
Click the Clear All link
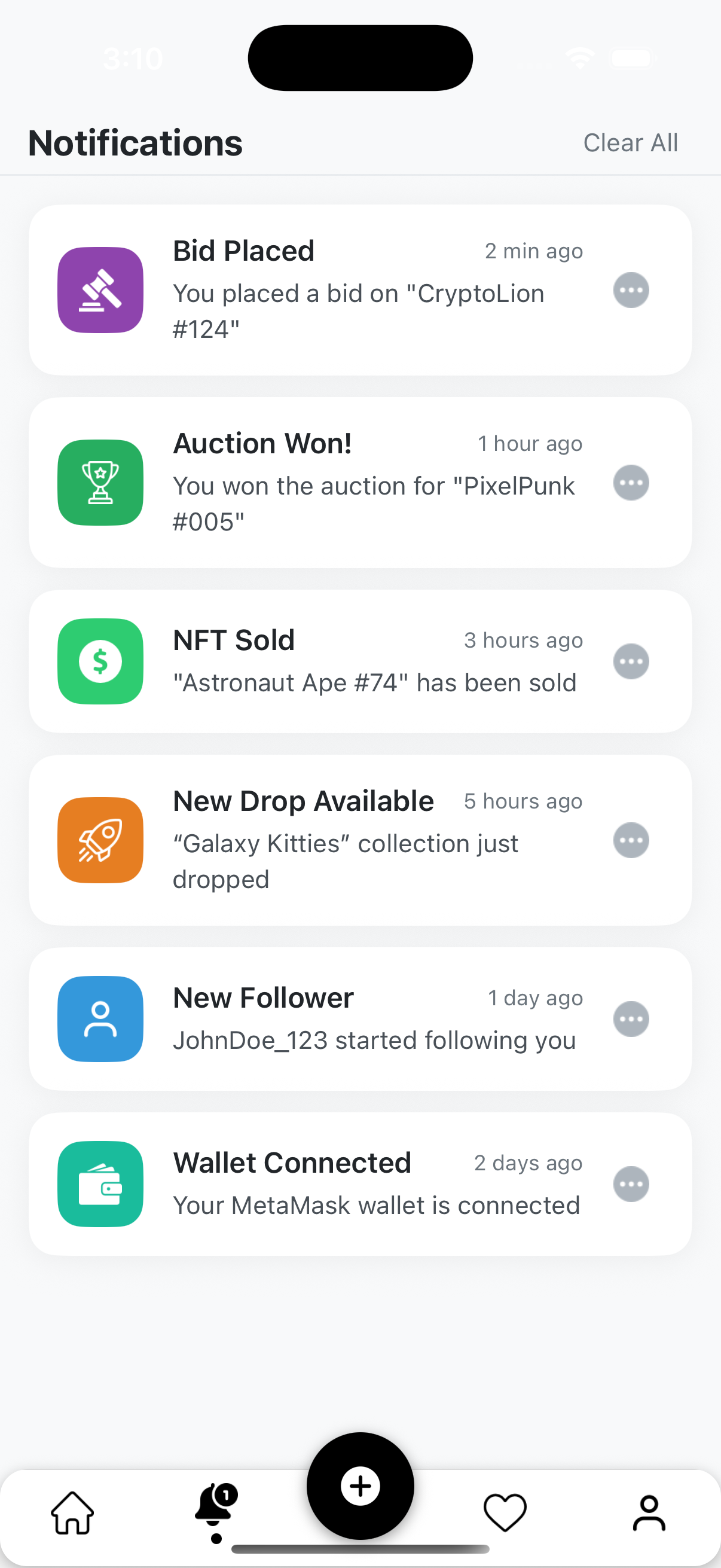click(x=630, y=142)
